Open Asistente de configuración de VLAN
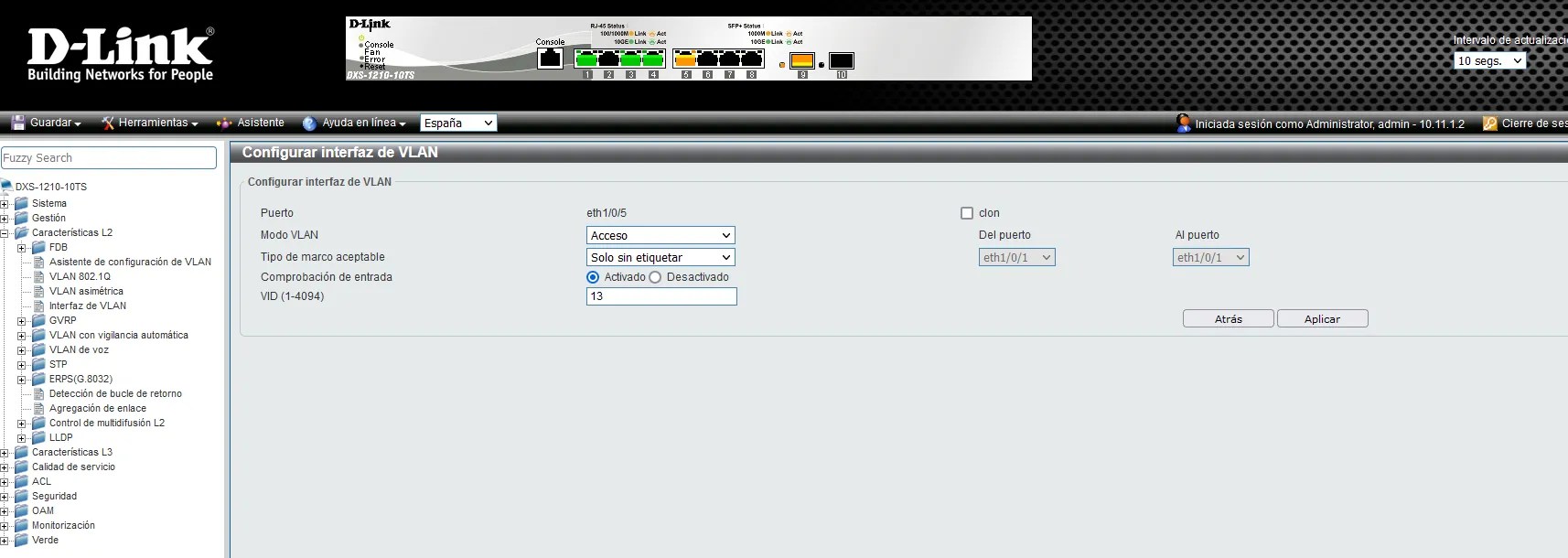This screenshot has width=1568, height=558. click(130, 262)
